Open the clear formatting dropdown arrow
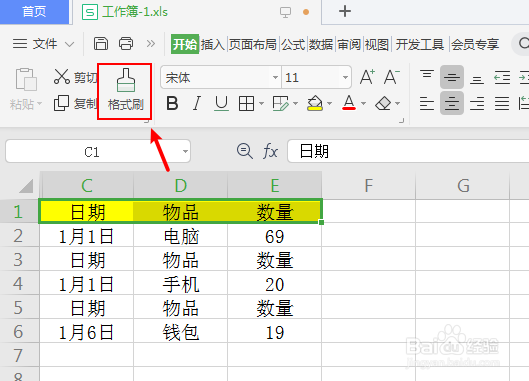 tap(397, 103)
